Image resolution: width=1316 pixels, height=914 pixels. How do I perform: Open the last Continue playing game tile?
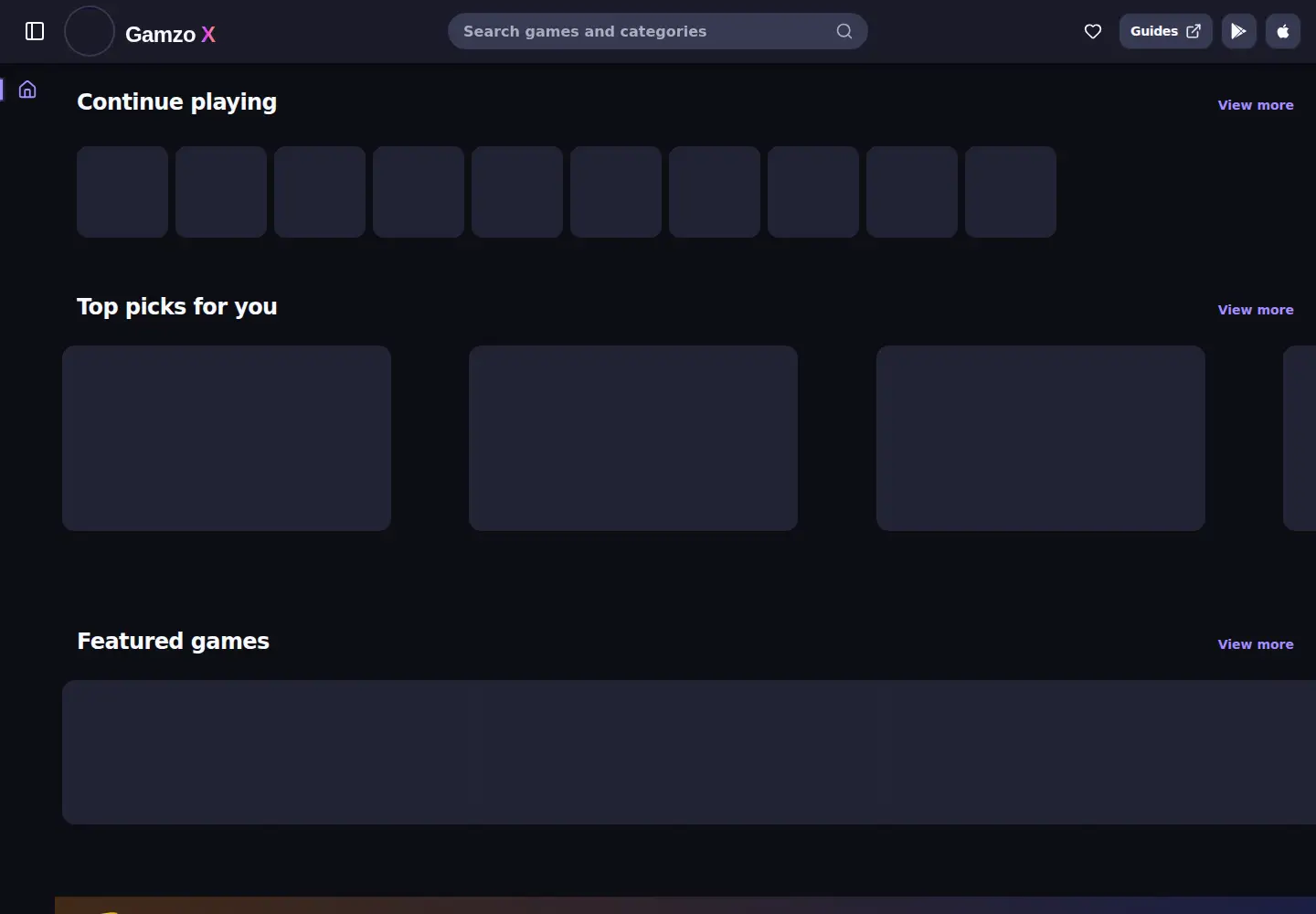1011,192
